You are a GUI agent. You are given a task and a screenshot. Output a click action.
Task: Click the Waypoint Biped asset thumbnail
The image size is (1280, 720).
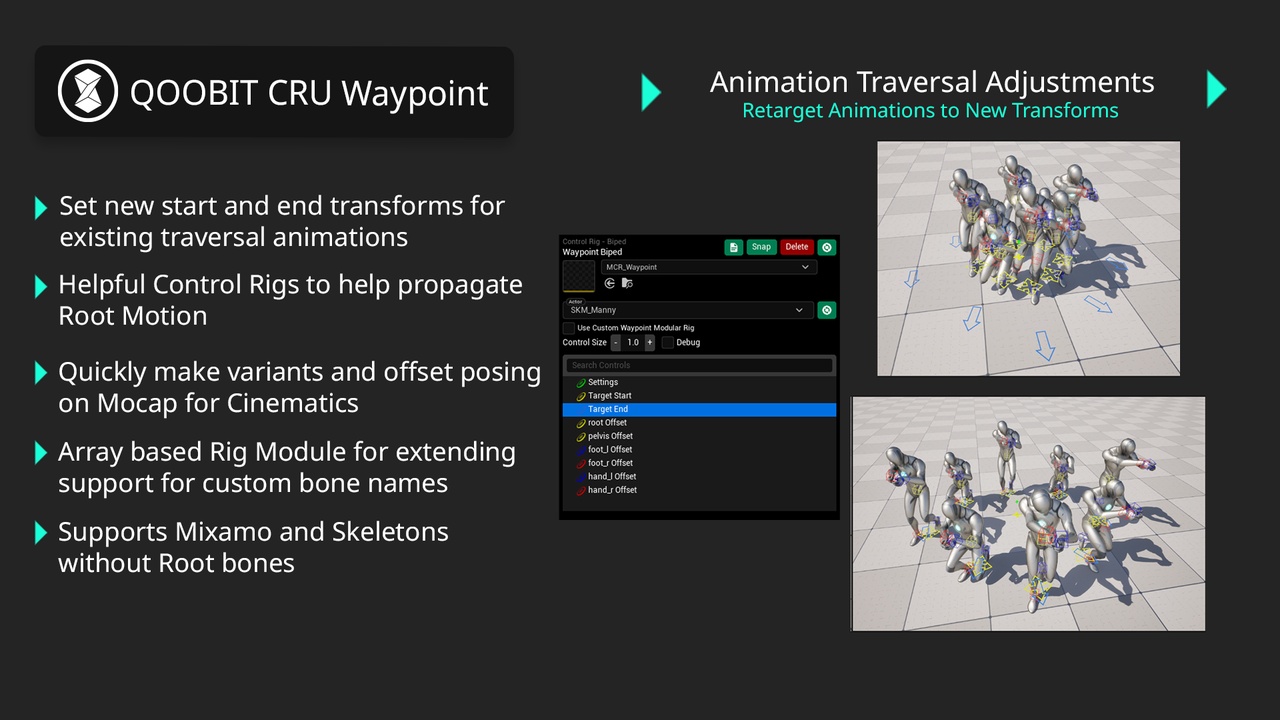pyautogui.click(x=579, y=276)
